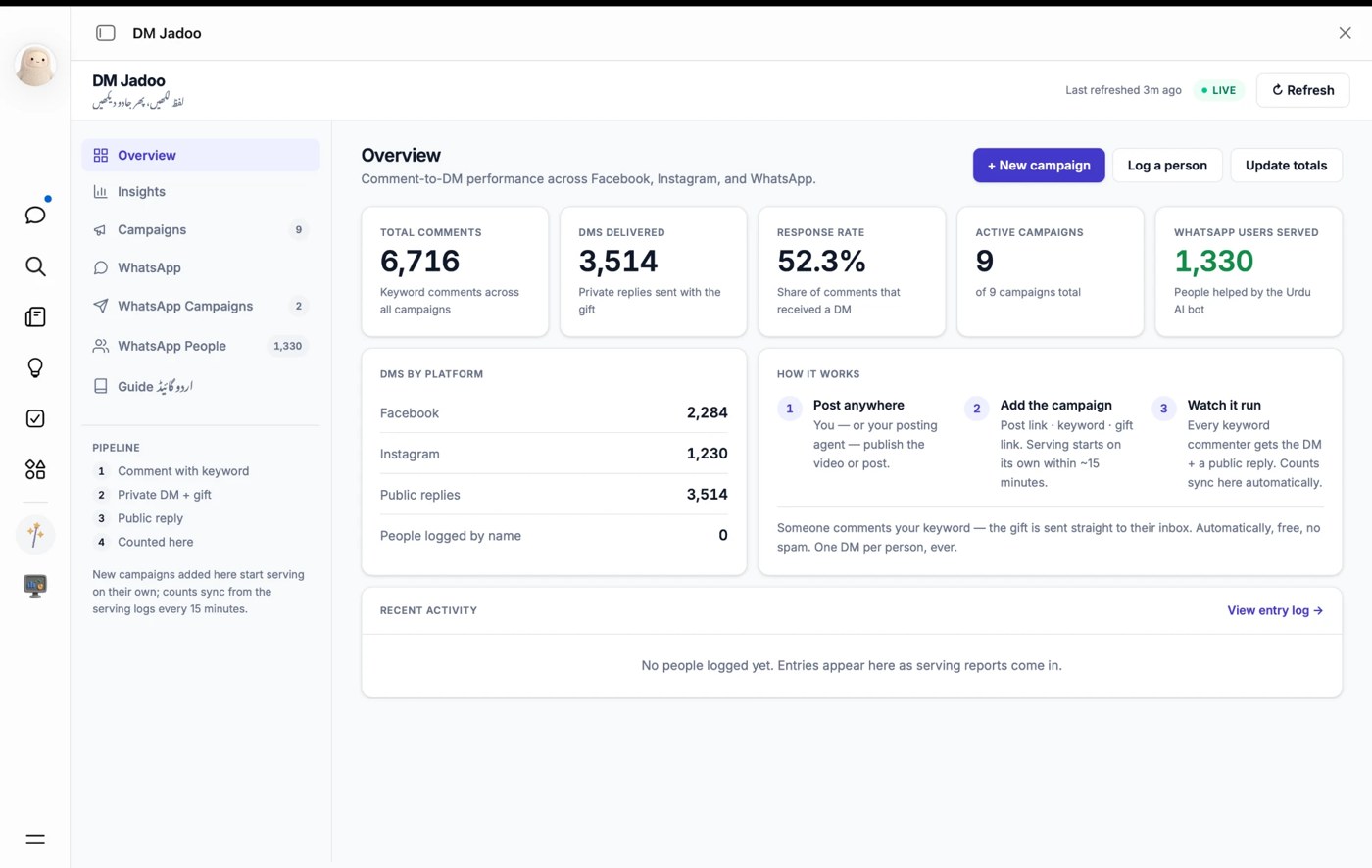Open the lightbulb ideas icon
This screenshot has height=868, width=1372.
35,367
